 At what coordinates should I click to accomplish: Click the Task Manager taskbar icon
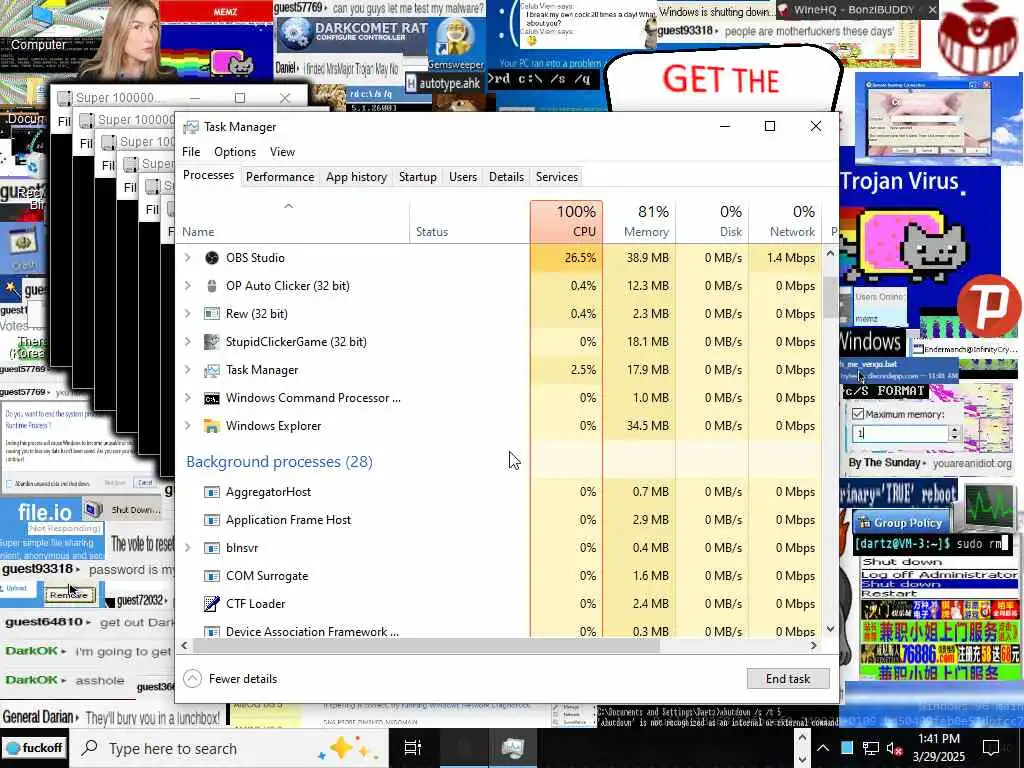point(513,748)
